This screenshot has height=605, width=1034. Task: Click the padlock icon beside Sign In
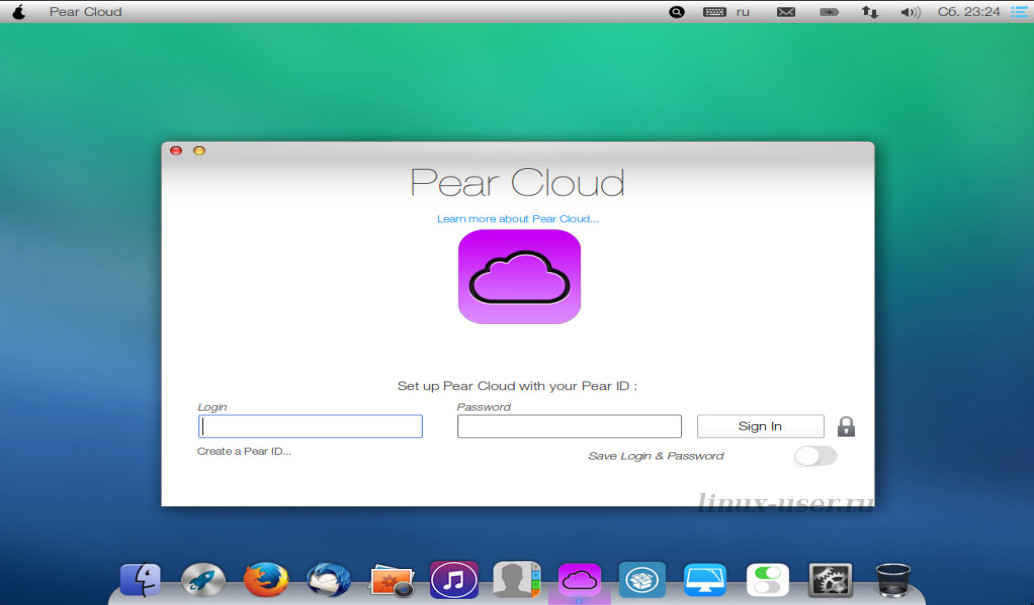pos(846,427)
